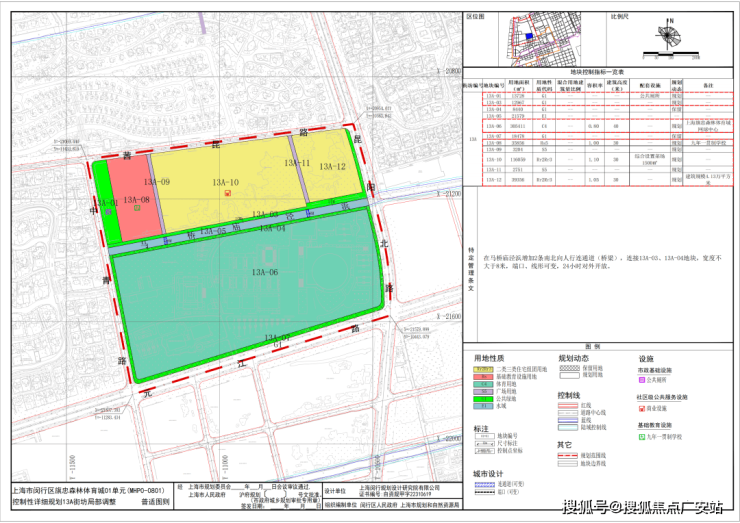
Task: Click the 城市设计 legend heading
Action: point(488,474)
